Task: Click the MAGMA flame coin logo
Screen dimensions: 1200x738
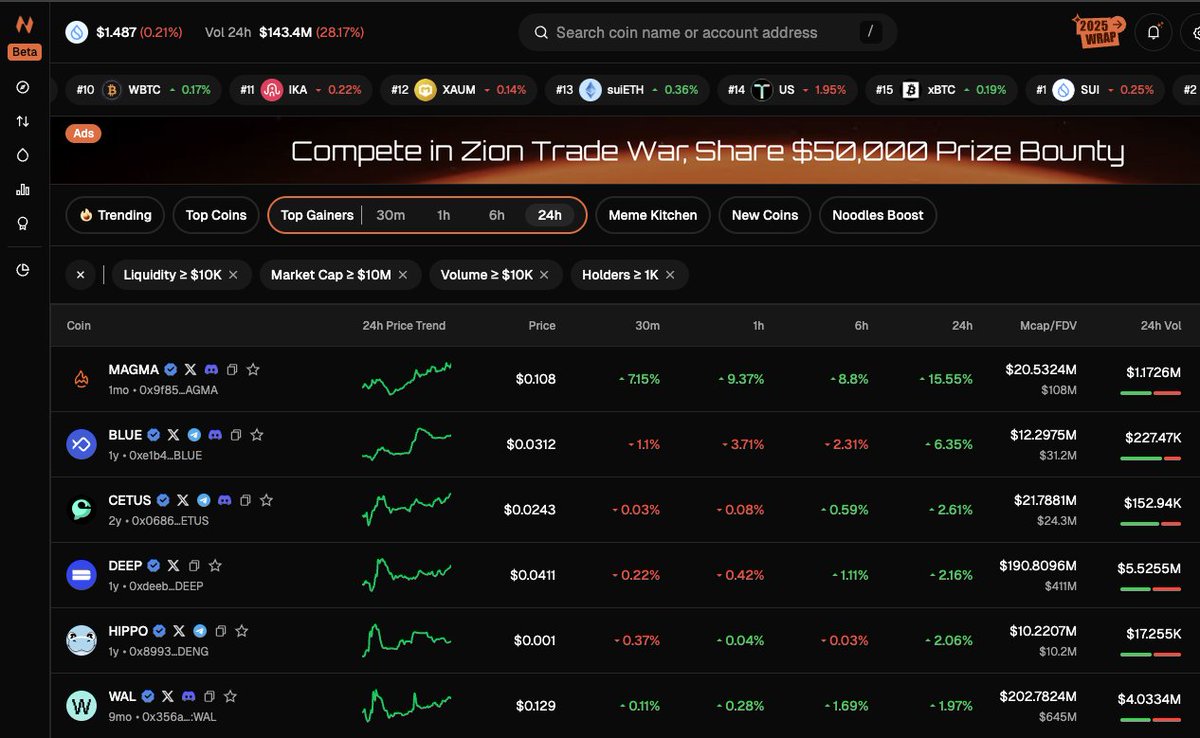Action: click(x=81, y=379)
